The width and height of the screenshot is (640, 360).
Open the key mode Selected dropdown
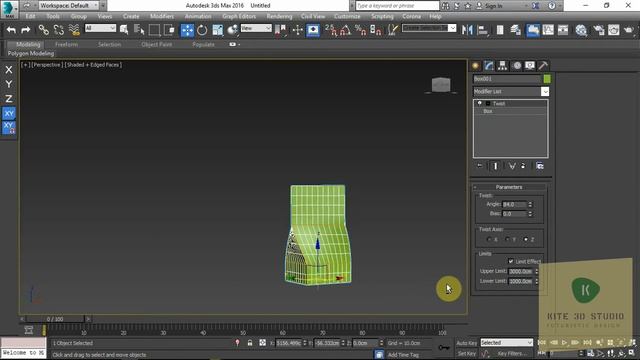507,343
